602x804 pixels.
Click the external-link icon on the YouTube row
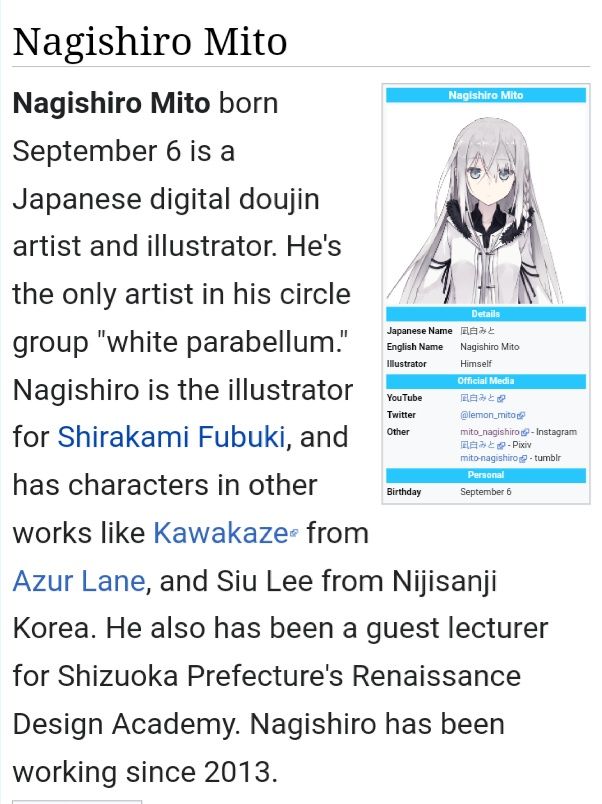tap(501, 398)
